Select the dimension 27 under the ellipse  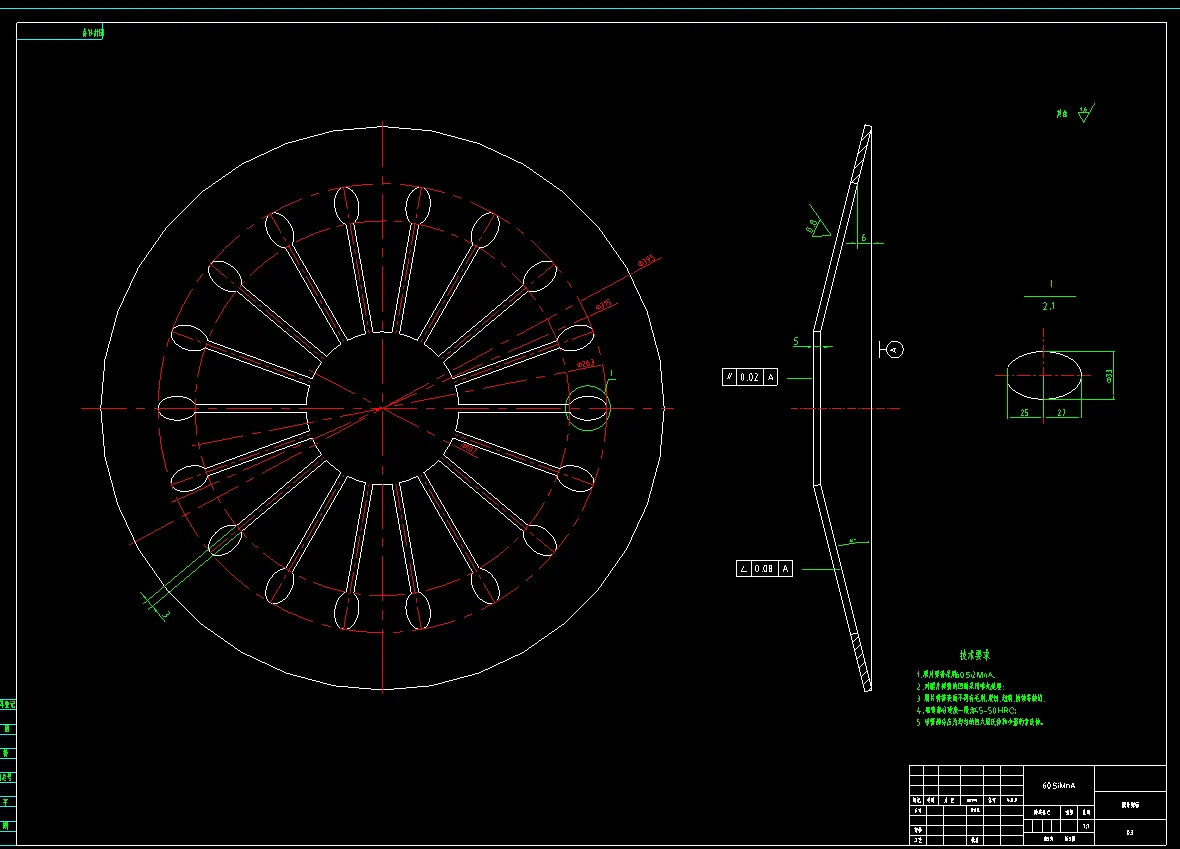[1062, 412]
